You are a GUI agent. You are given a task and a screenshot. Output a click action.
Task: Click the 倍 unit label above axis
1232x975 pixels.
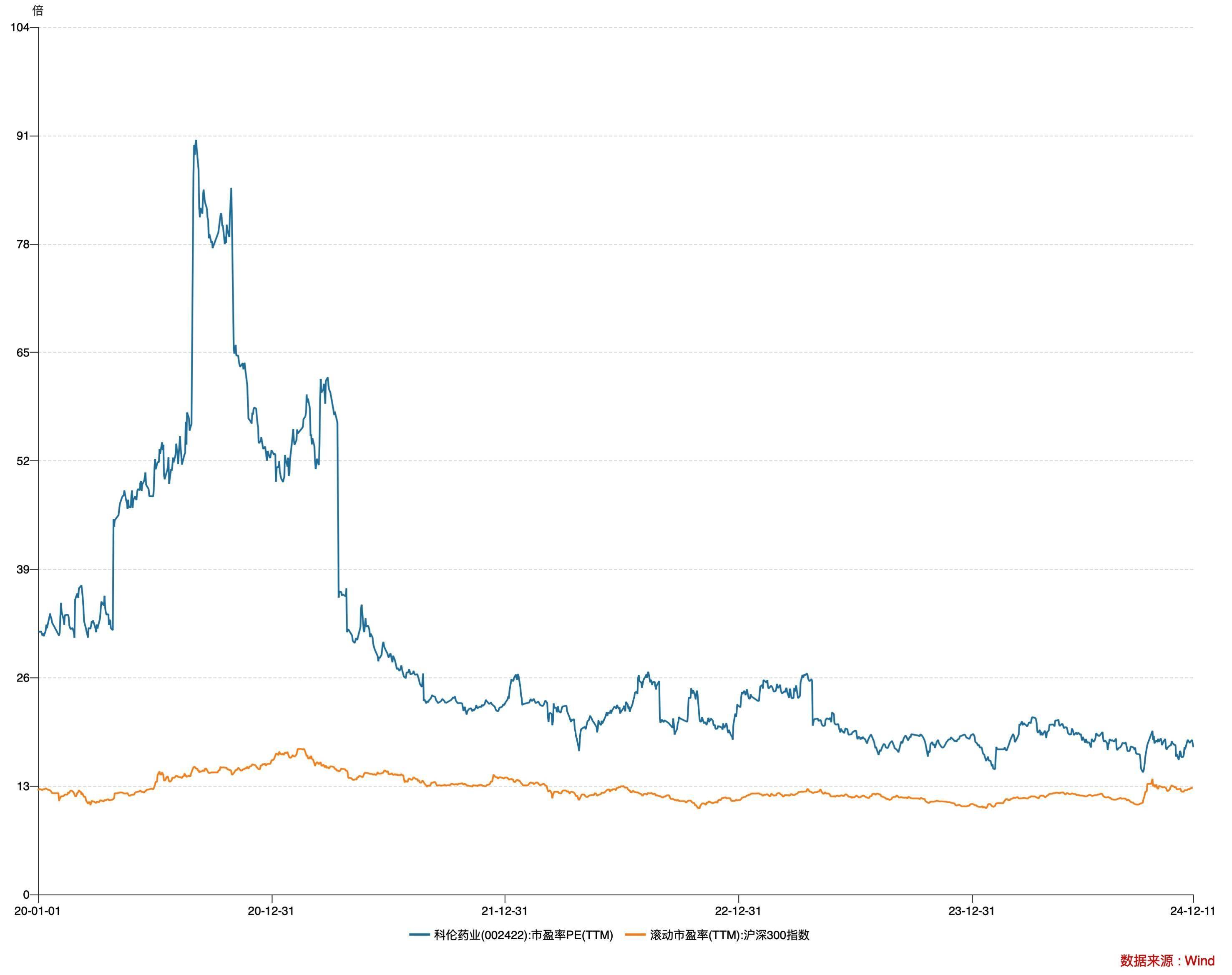pos(38,10)
